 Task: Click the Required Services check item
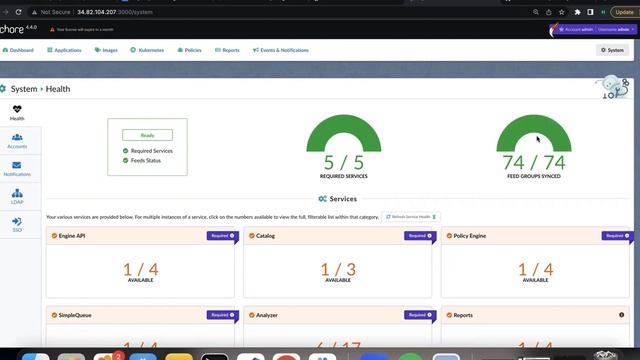coord(148,151)
